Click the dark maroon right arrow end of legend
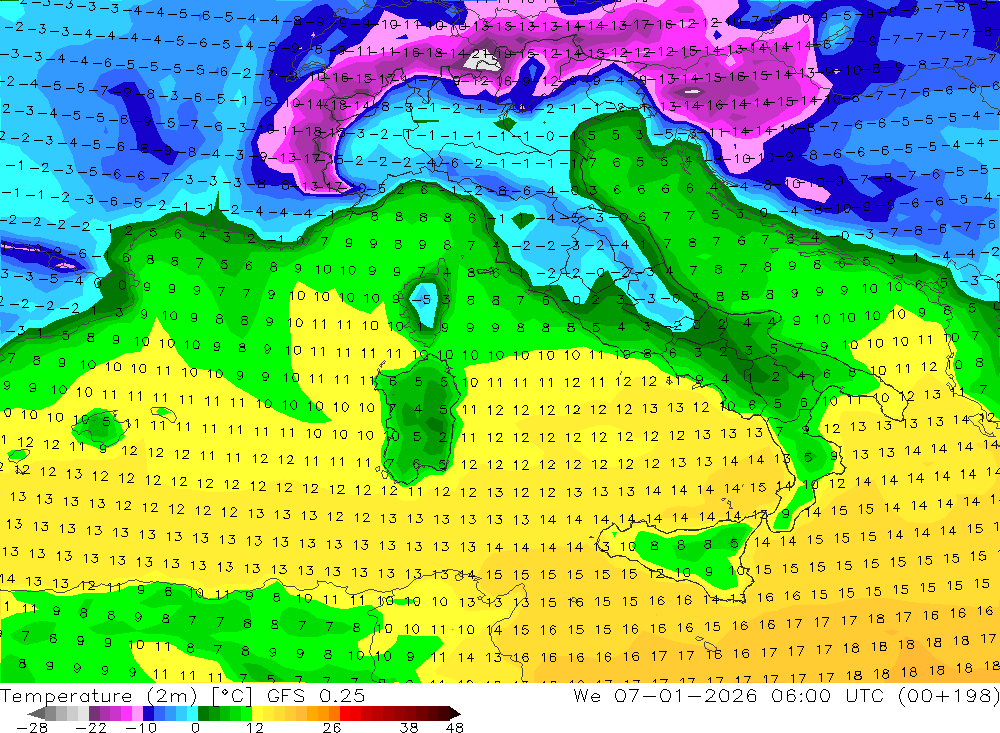1000x733 pixels. [455, 713]
